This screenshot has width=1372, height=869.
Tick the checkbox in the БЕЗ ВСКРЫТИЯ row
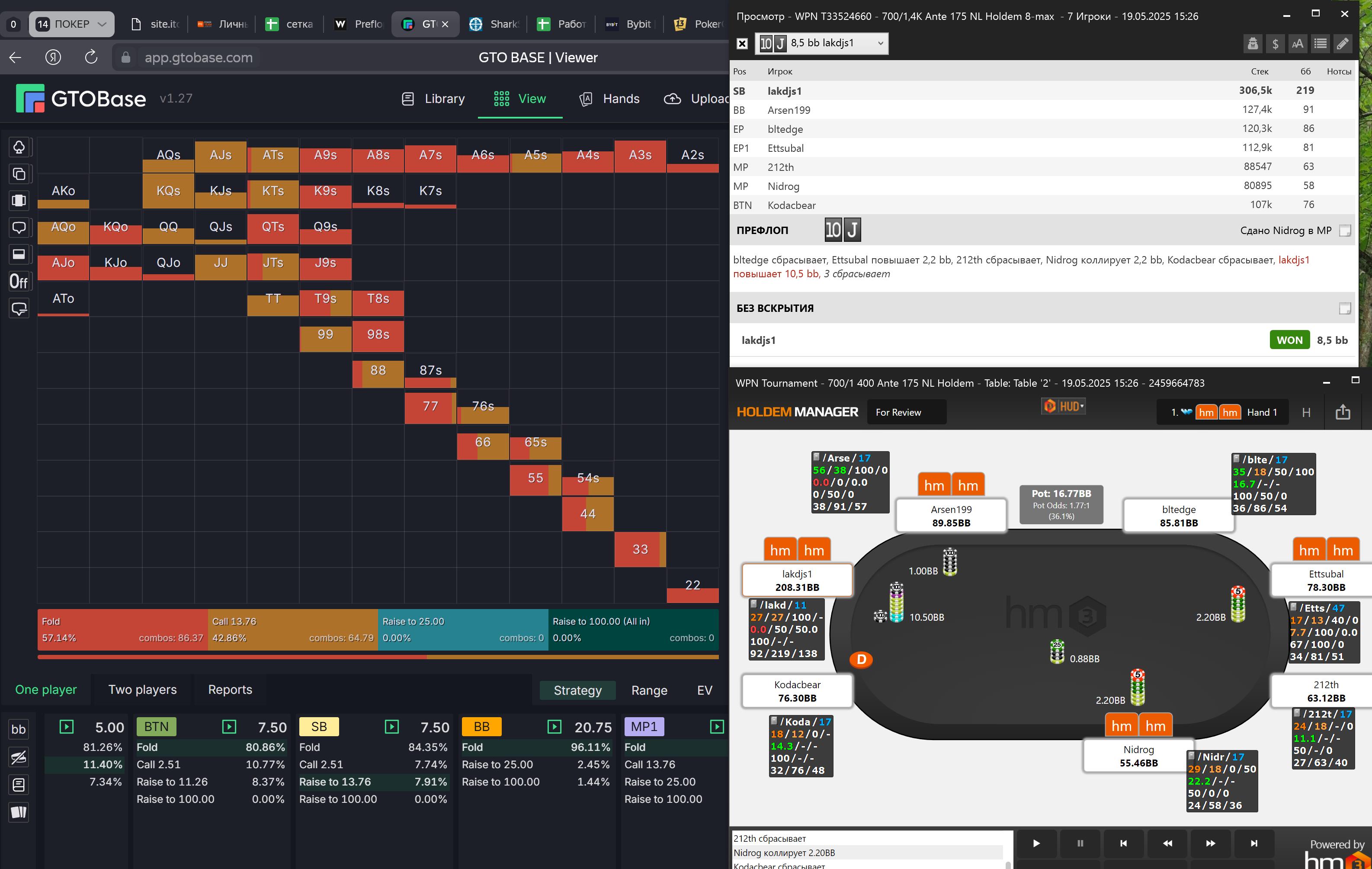click(x=1345, y=308)
